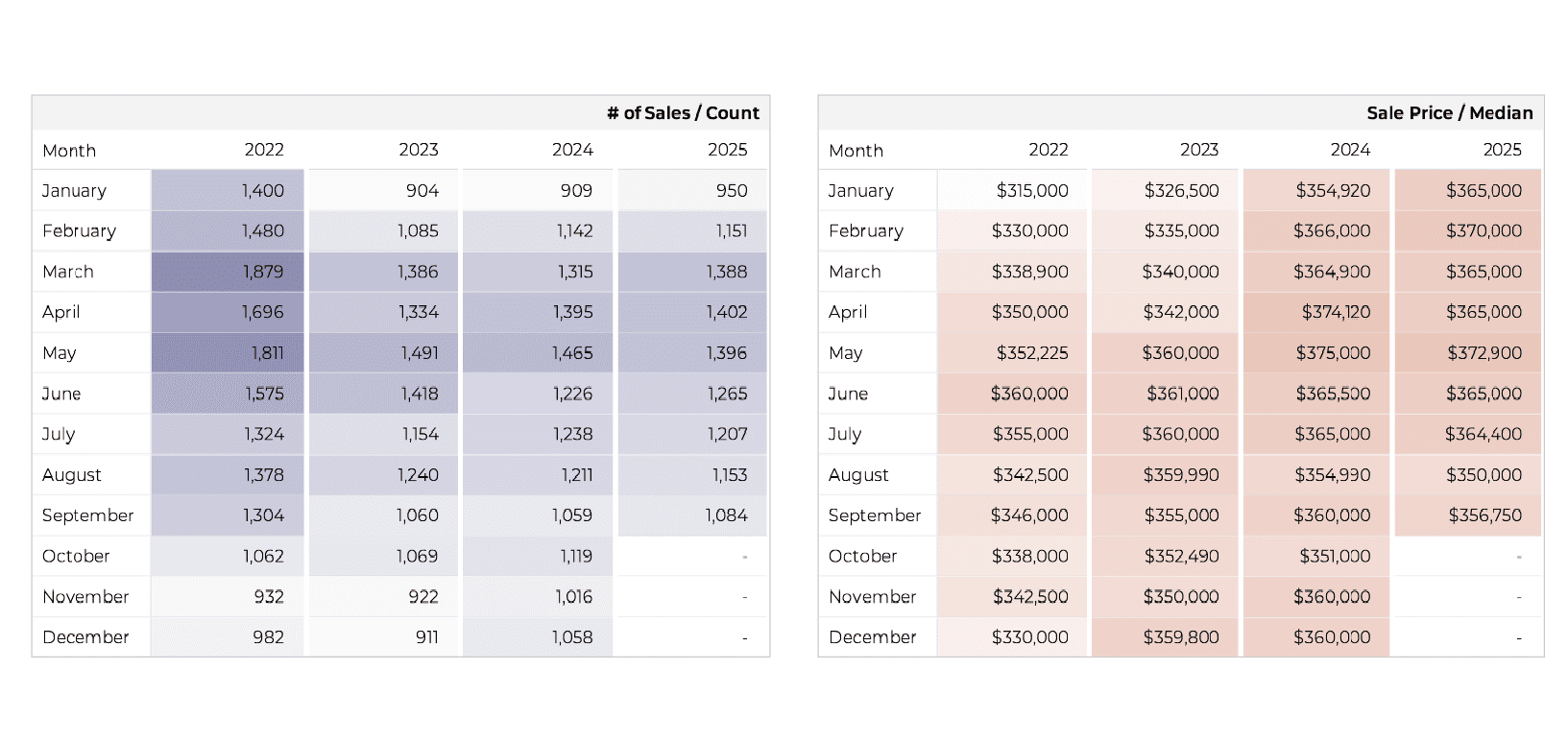The image size is (1568, 742).
Task: Click the 'Sale Price / Median' table title
Action: (1449, 113)
